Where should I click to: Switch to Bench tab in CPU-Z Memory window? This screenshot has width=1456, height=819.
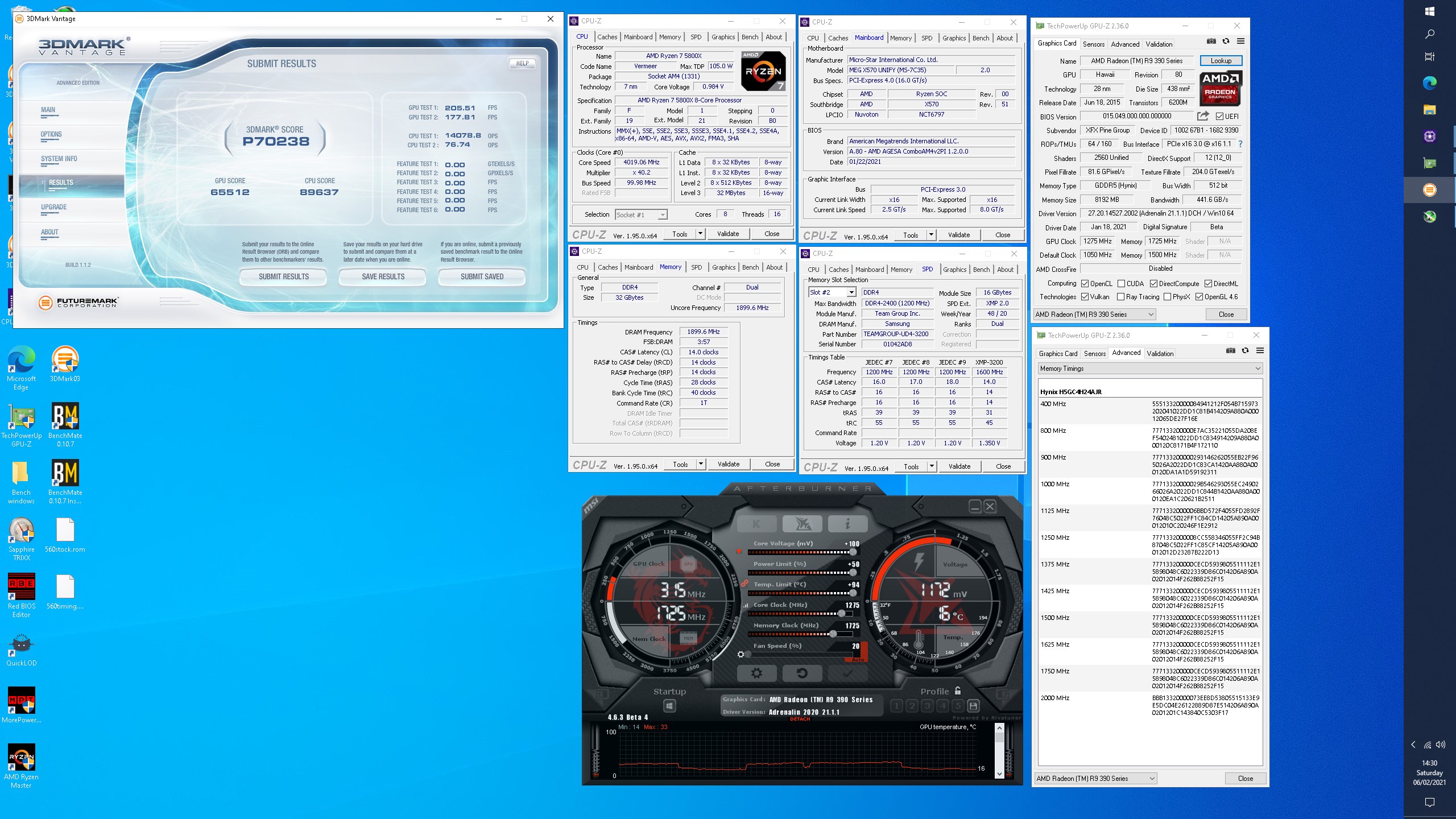[750, 267]
